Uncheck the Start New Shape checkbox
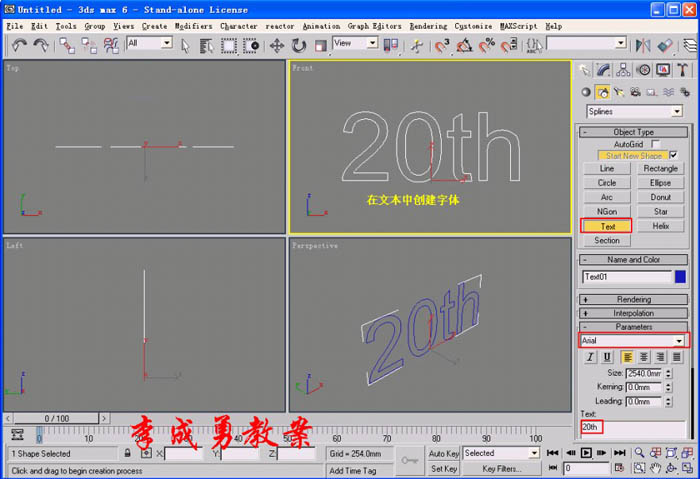 (674, 155)
